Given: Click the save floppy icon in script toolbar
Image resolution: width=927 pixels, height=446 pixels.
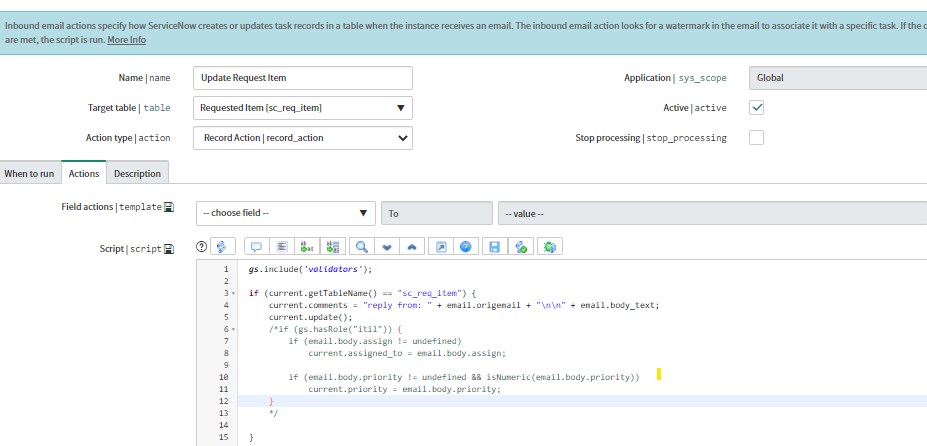Looking at the screenshot, I should click(495, 247).
